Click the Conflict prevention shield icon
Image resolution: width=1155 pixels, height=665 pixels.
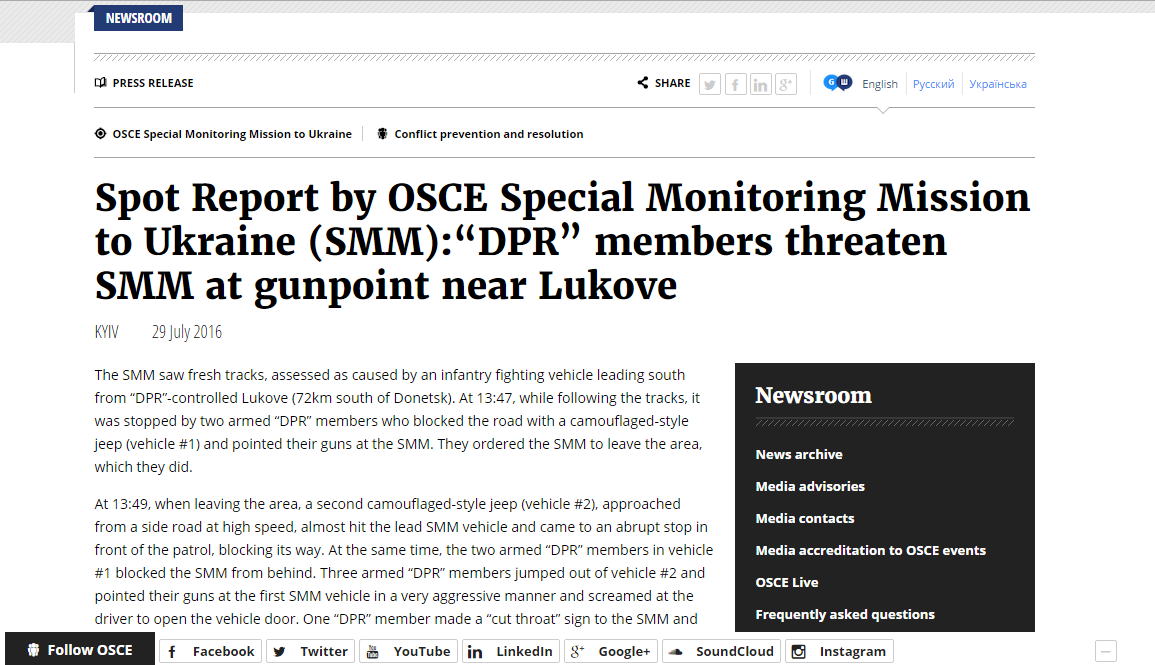click(x=382, y=133)
